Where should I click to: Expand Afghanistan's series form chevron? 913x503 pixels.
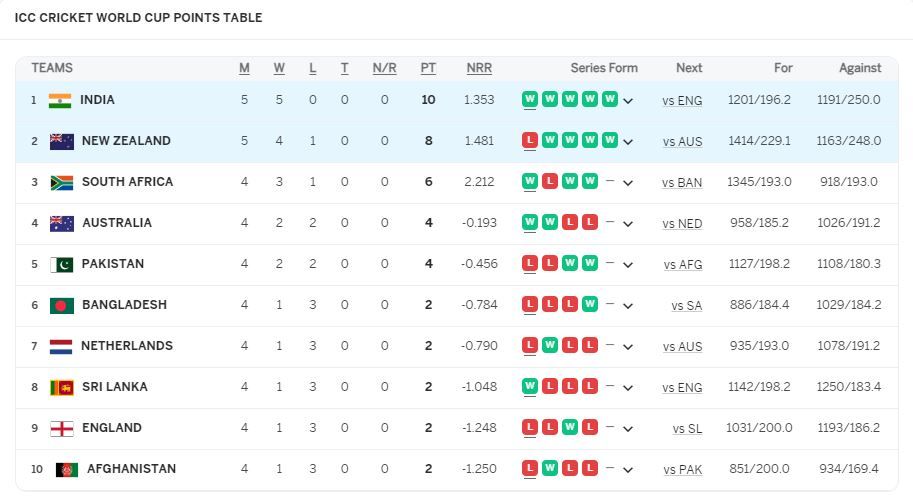628,470
